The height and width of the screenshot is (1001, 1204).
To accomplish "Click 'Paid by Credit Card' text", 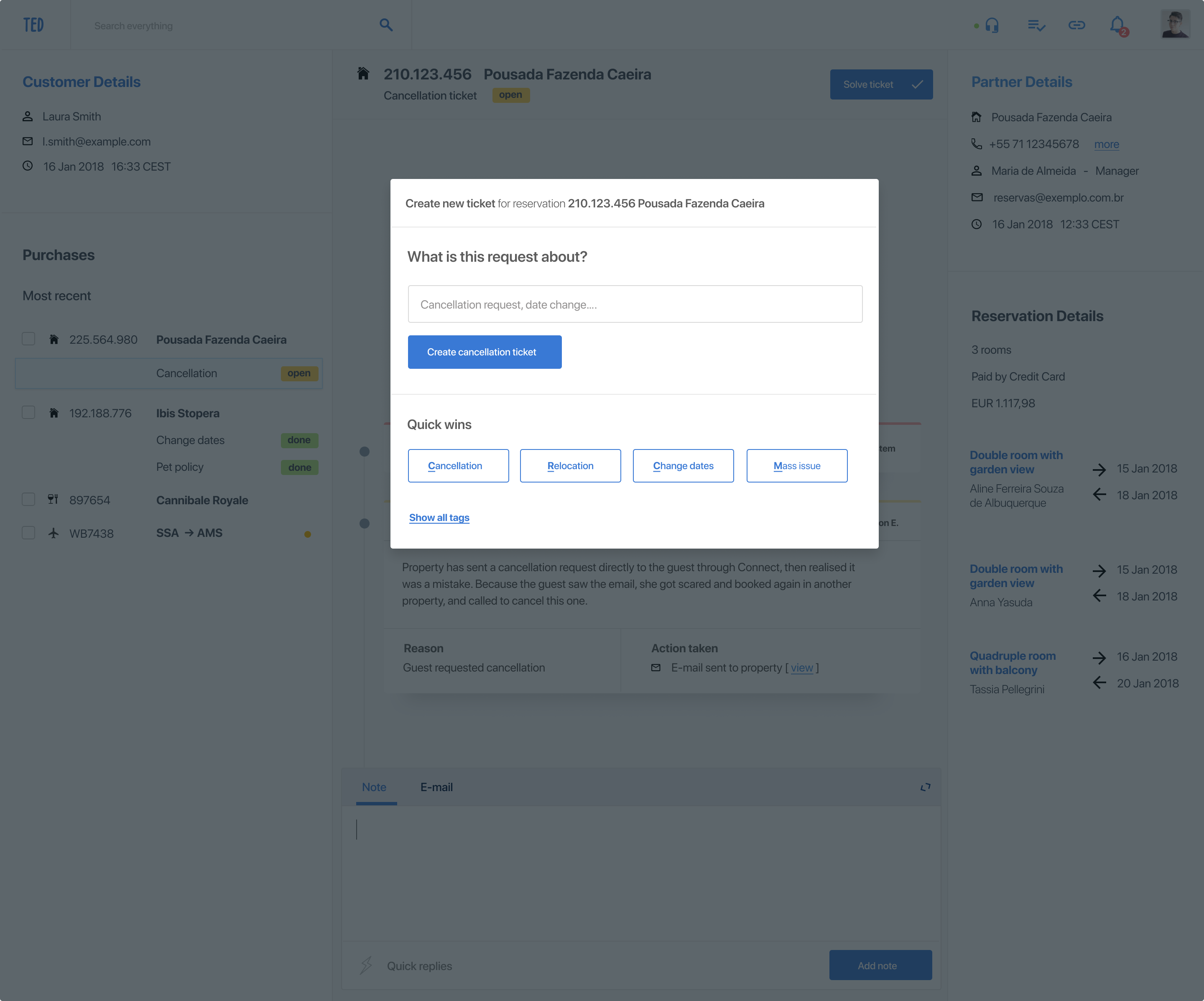I will pyautogui.click(x=1018, y=377).
